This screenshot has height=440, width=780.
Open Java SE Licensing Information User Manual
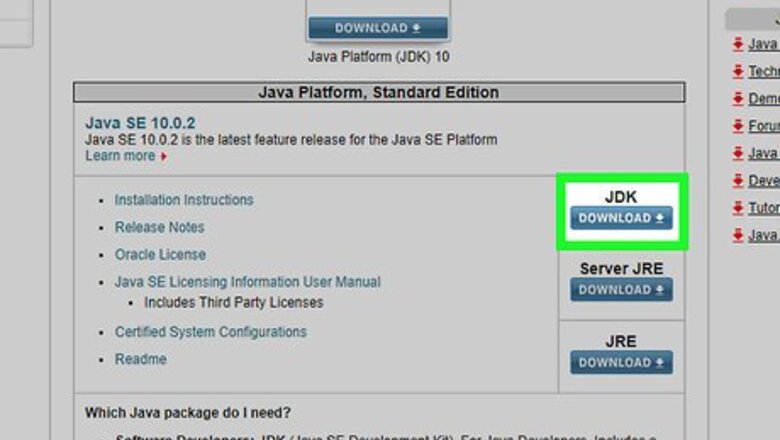tap(248, 282)
